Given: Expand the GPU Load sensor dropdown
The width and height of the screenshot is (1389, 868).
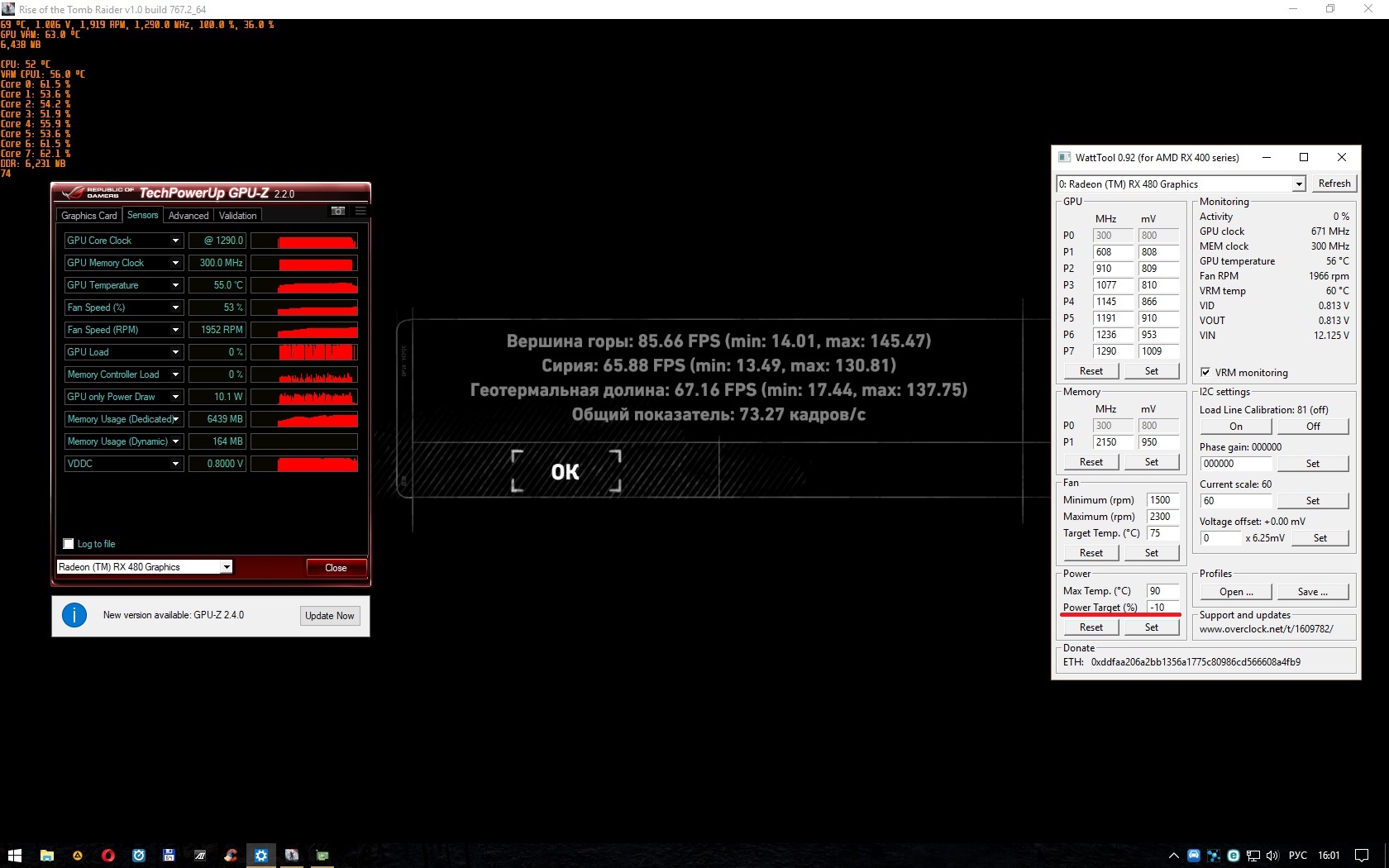Looking at the screenshot, I should coord(175,352).
